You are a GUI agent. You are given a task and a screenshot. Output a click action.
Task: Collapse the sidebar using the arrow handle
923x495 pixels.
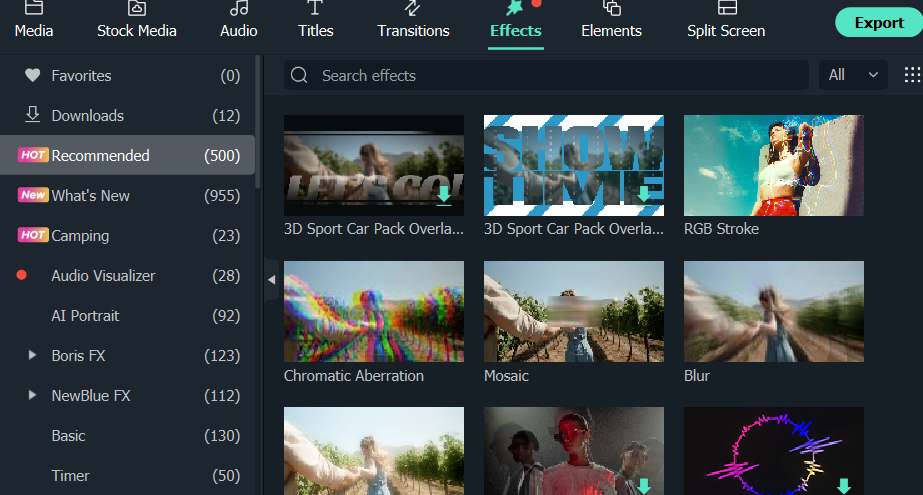(x=271, y=281)
